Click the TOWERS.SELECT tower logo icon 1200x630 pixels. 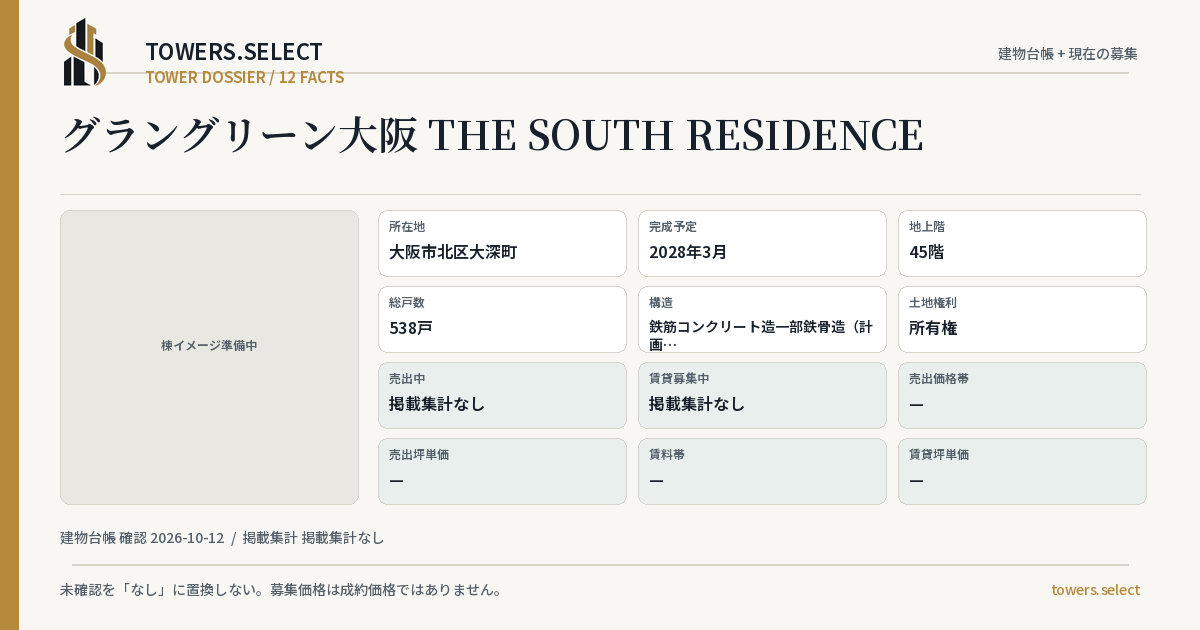pos(85,52)
